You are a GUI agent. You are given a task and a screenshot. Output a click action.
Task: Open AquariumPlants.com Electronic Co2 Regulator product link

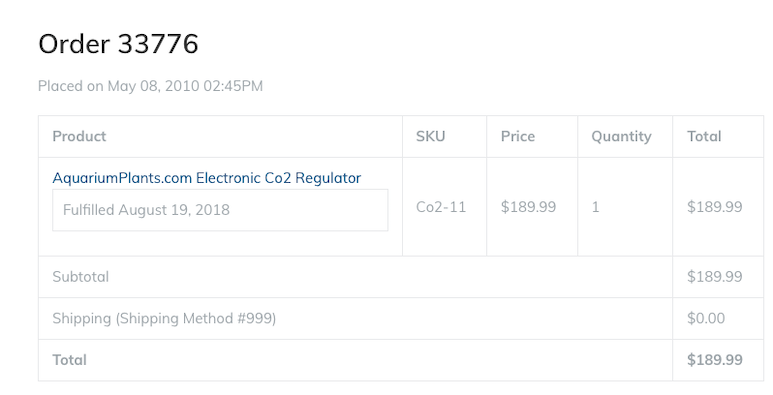[x=207, y=178]
